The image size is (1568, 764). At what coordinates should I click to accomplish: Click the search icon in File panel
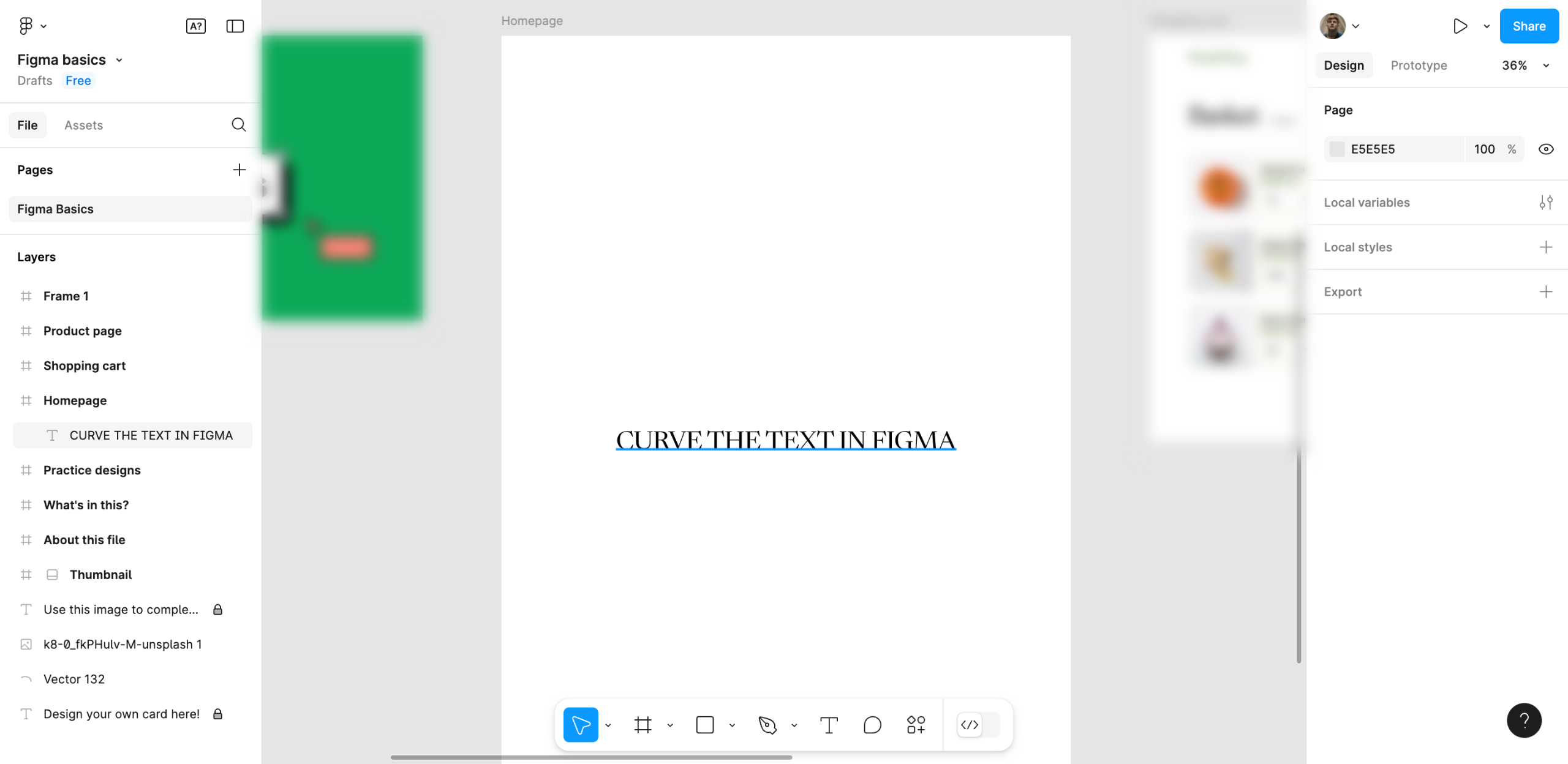pyautogui.click(x=238, y=125)
